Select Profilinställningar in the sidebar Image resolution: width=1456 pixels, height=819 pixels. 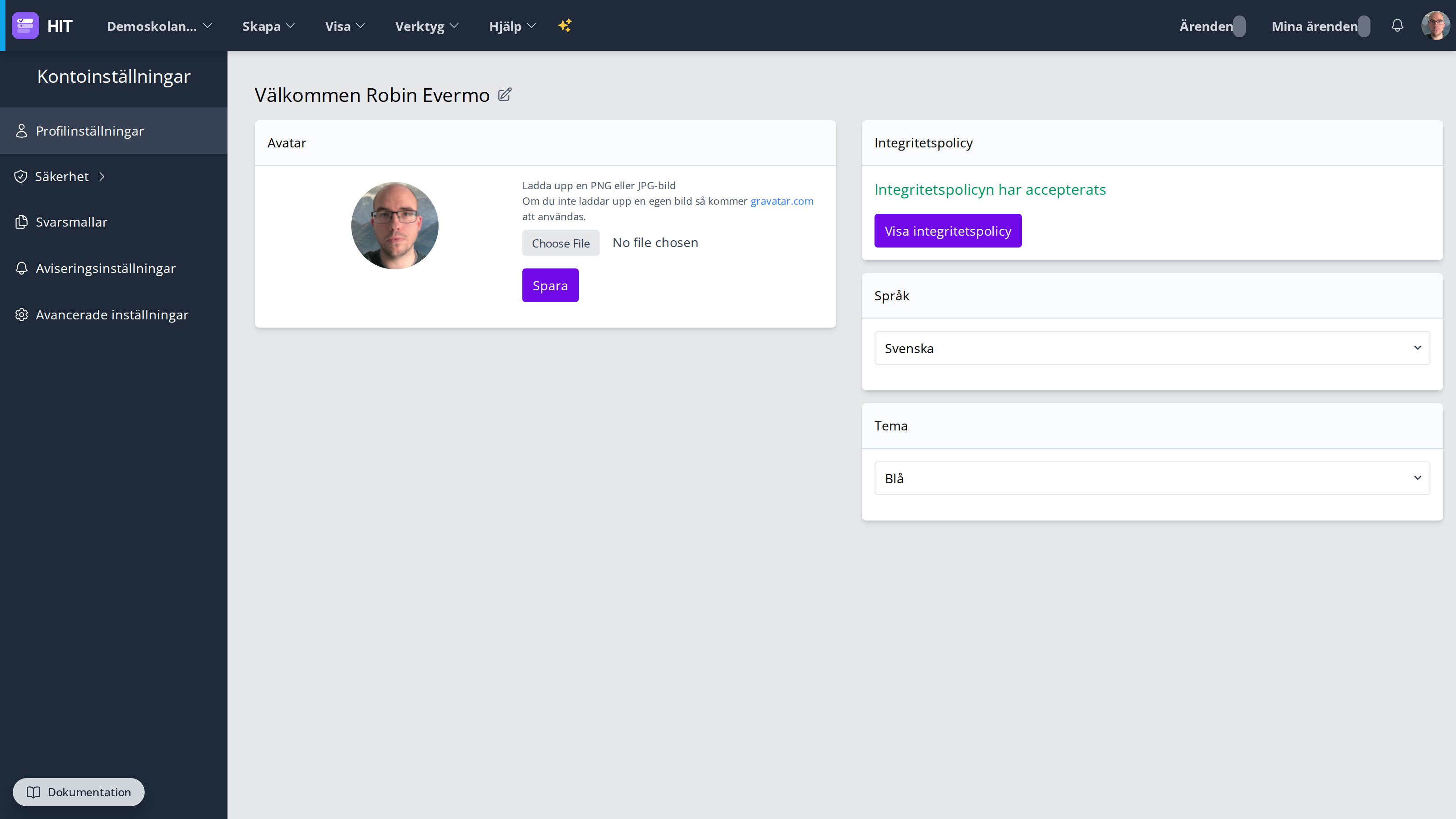click(x=114, y=131)
